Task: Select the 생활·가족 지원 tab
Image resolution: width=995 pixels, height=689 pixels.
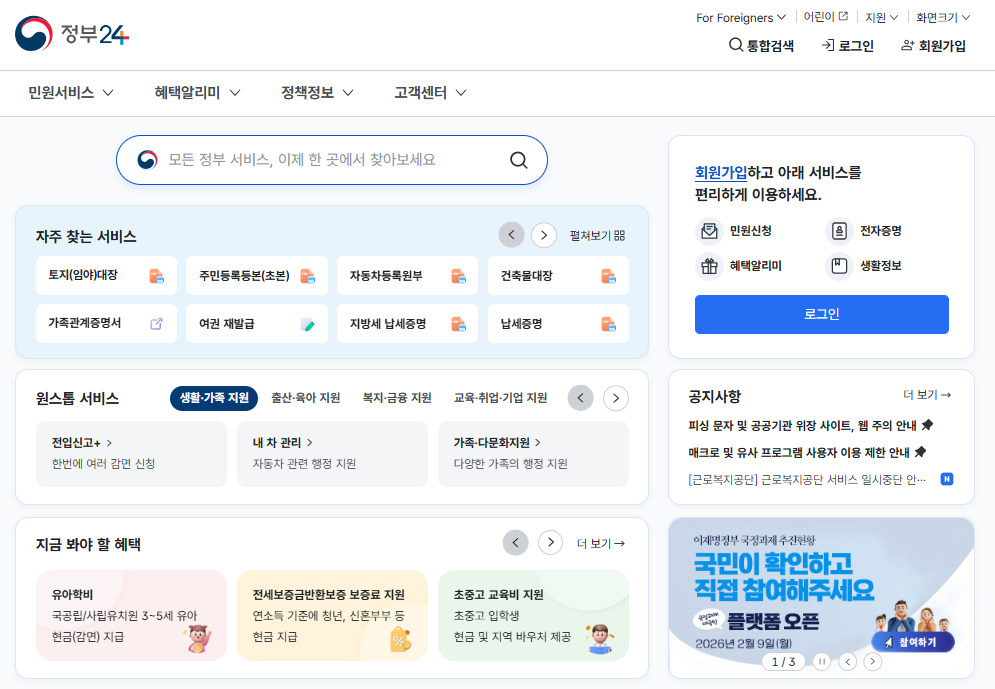Action: coord(214,398)
